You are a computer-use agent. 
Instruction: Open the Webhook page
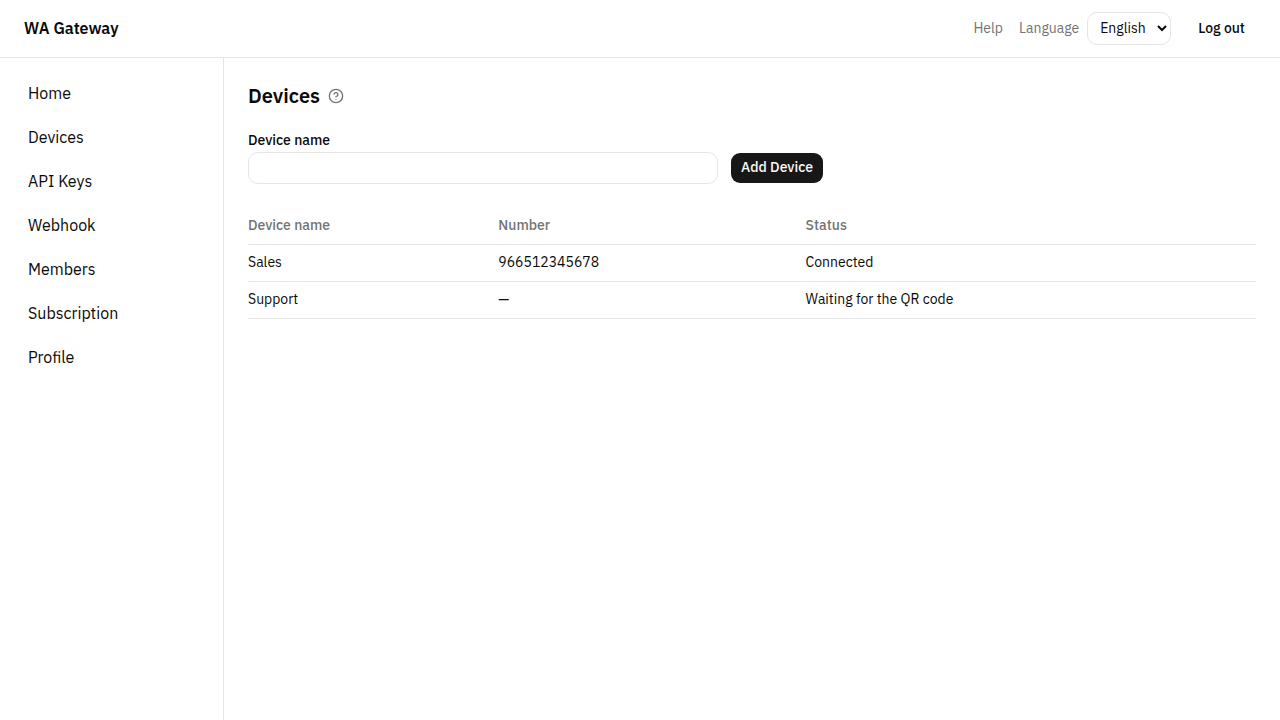tap(62, 225)
